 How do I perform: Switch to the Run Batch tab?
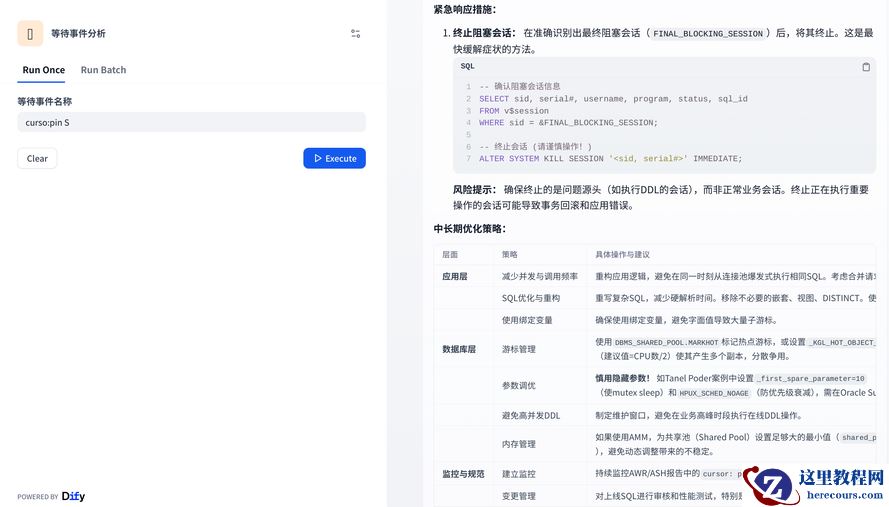point(103,70)
